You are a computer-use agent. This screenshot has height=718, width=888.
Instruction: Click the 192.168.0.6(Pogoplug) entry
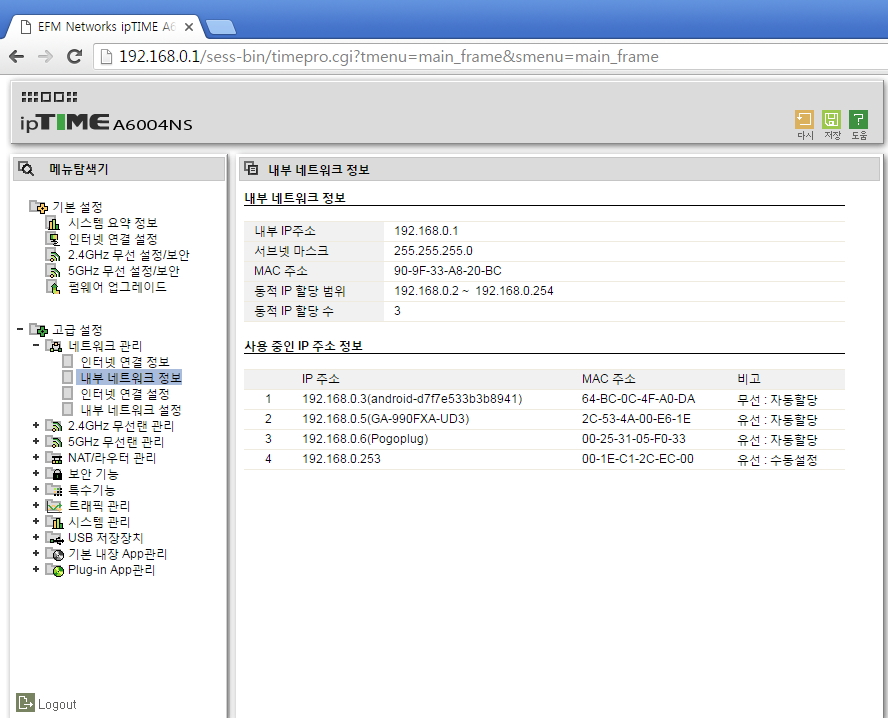[365, 439]
